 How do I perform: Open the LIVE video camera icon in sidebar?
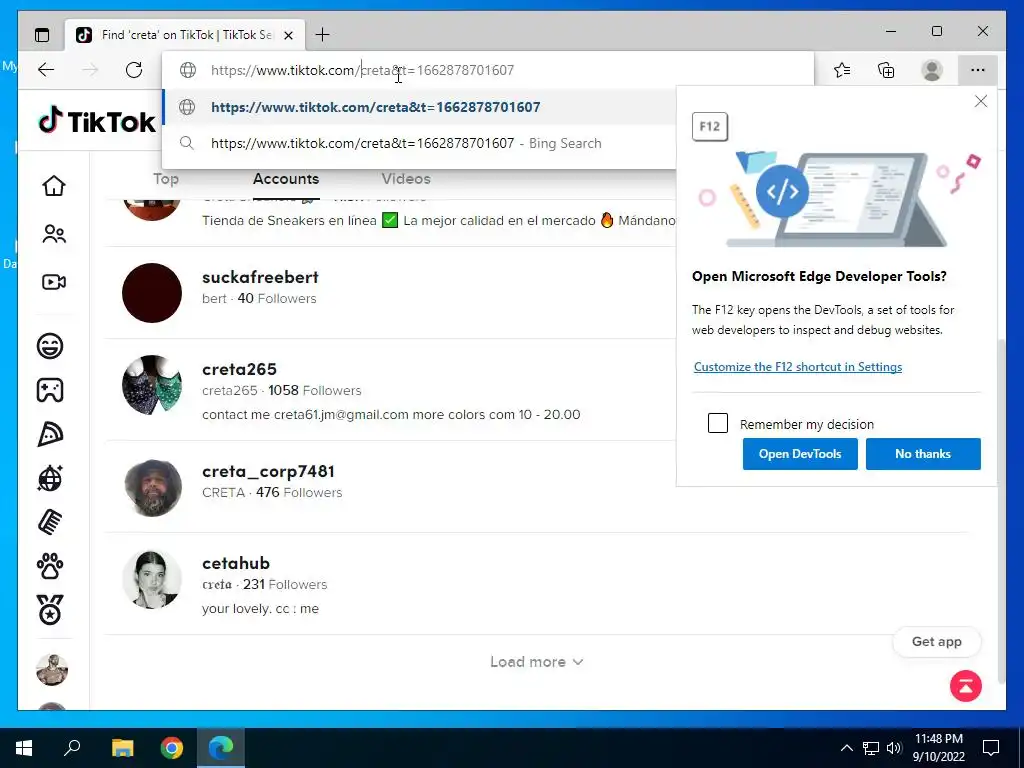click(x=54, y=282)
